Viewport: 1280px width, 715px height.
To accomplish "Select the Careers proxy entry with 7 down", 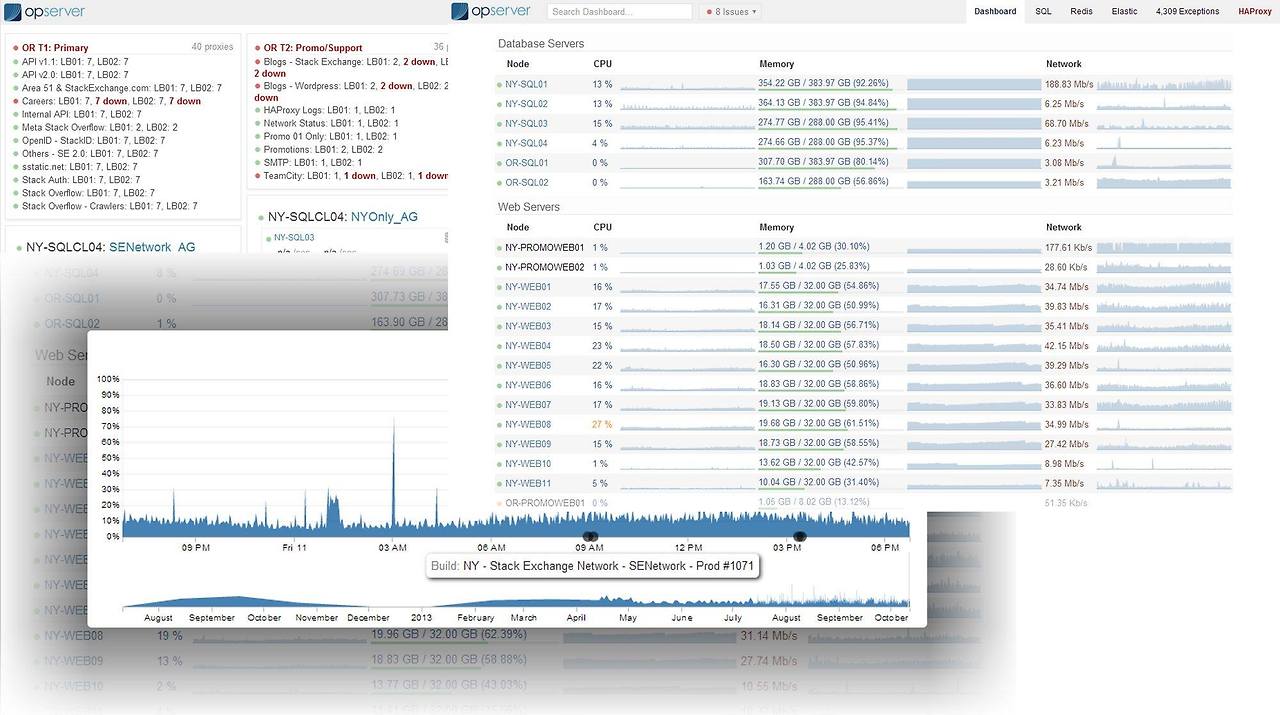I will [111, 101].
